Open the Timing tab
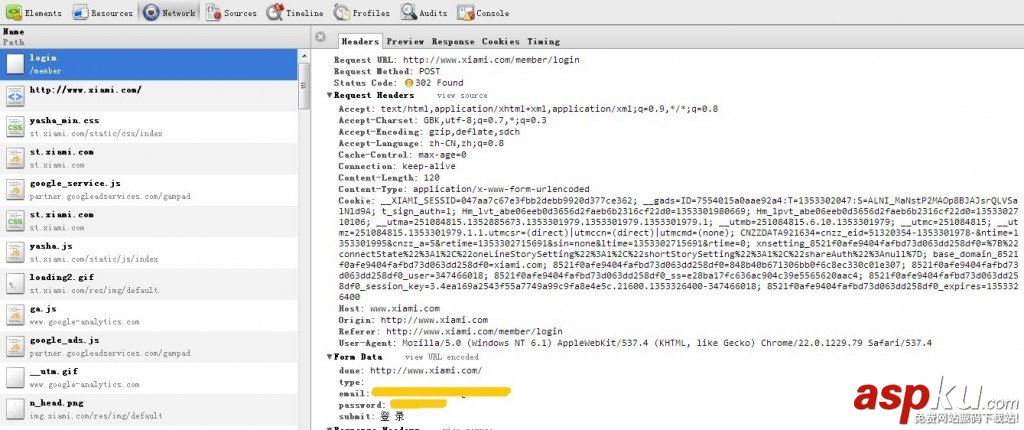 [x=543, y=41]
